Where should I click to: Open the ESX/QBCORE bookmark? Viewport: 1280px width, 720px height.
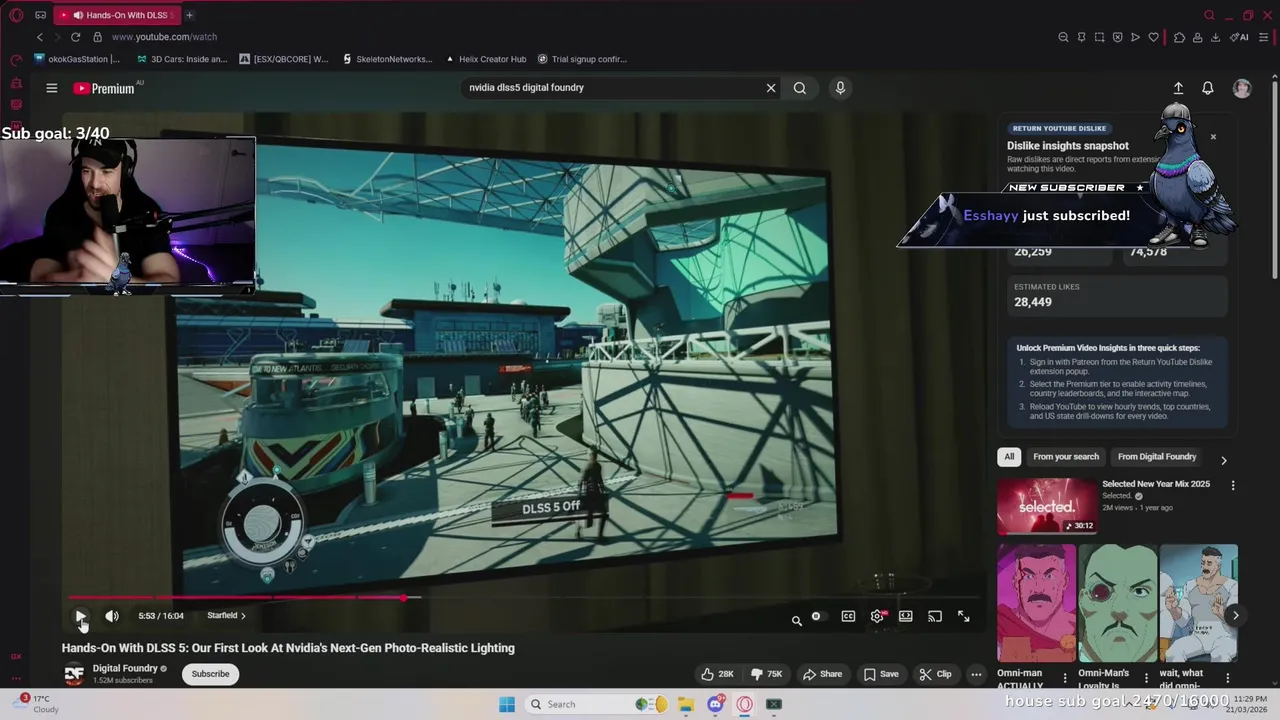tap(284, 59)
